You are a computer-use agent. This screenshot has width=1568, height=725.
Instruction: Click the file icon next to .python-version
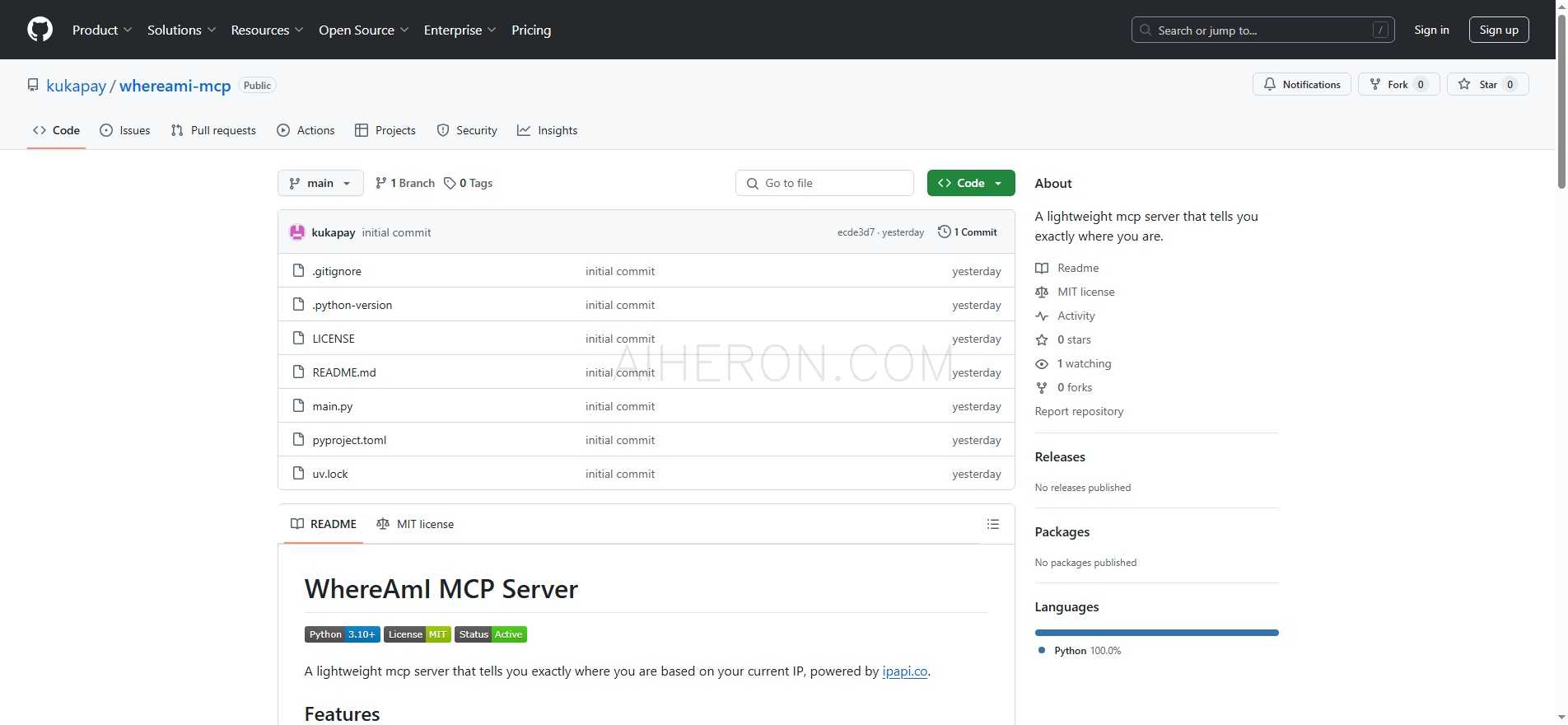pos(299,305)
